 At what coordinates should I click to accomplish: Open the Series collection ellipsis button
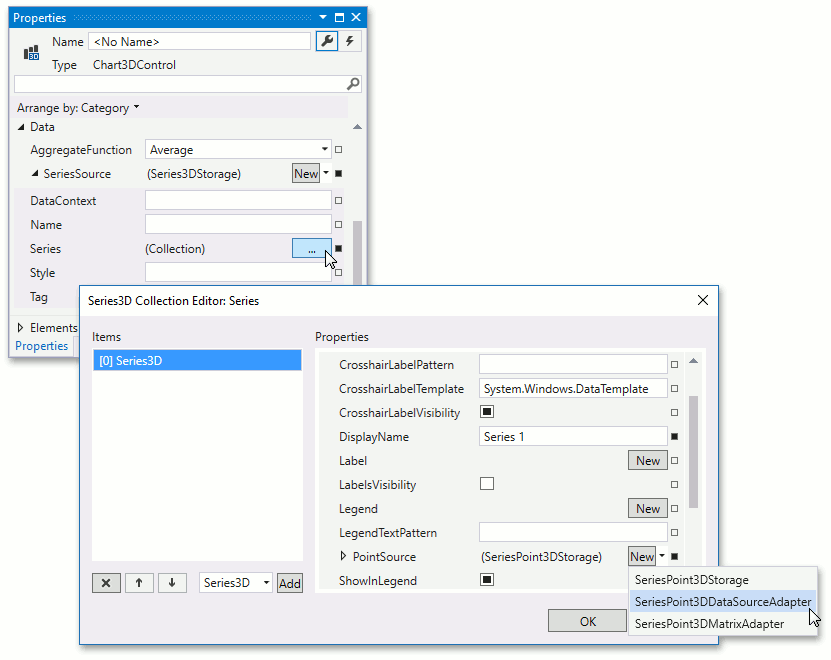[312, 248]
